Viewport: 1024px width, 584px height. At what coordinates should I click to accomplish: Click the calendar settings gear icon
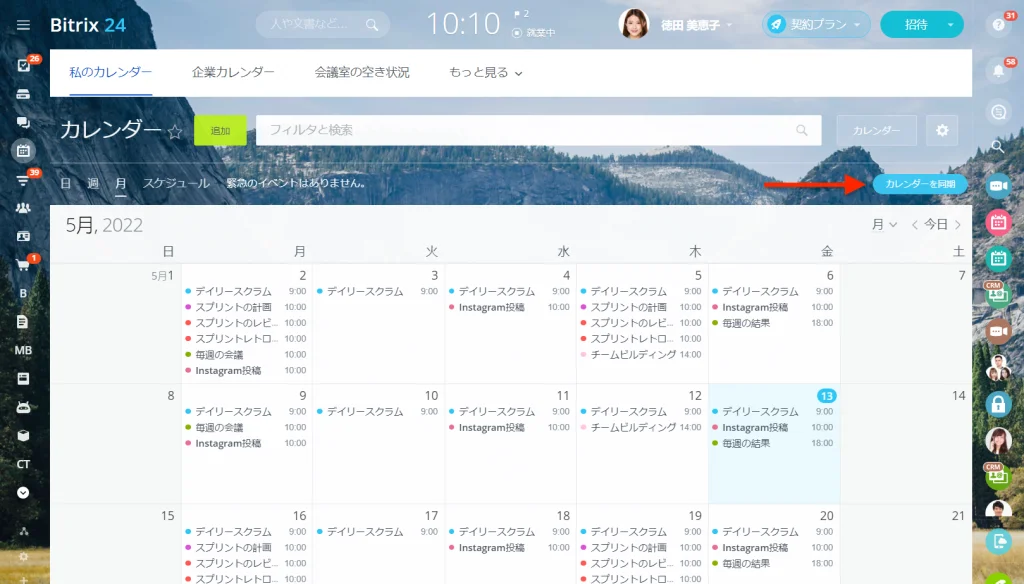point(942,131)
